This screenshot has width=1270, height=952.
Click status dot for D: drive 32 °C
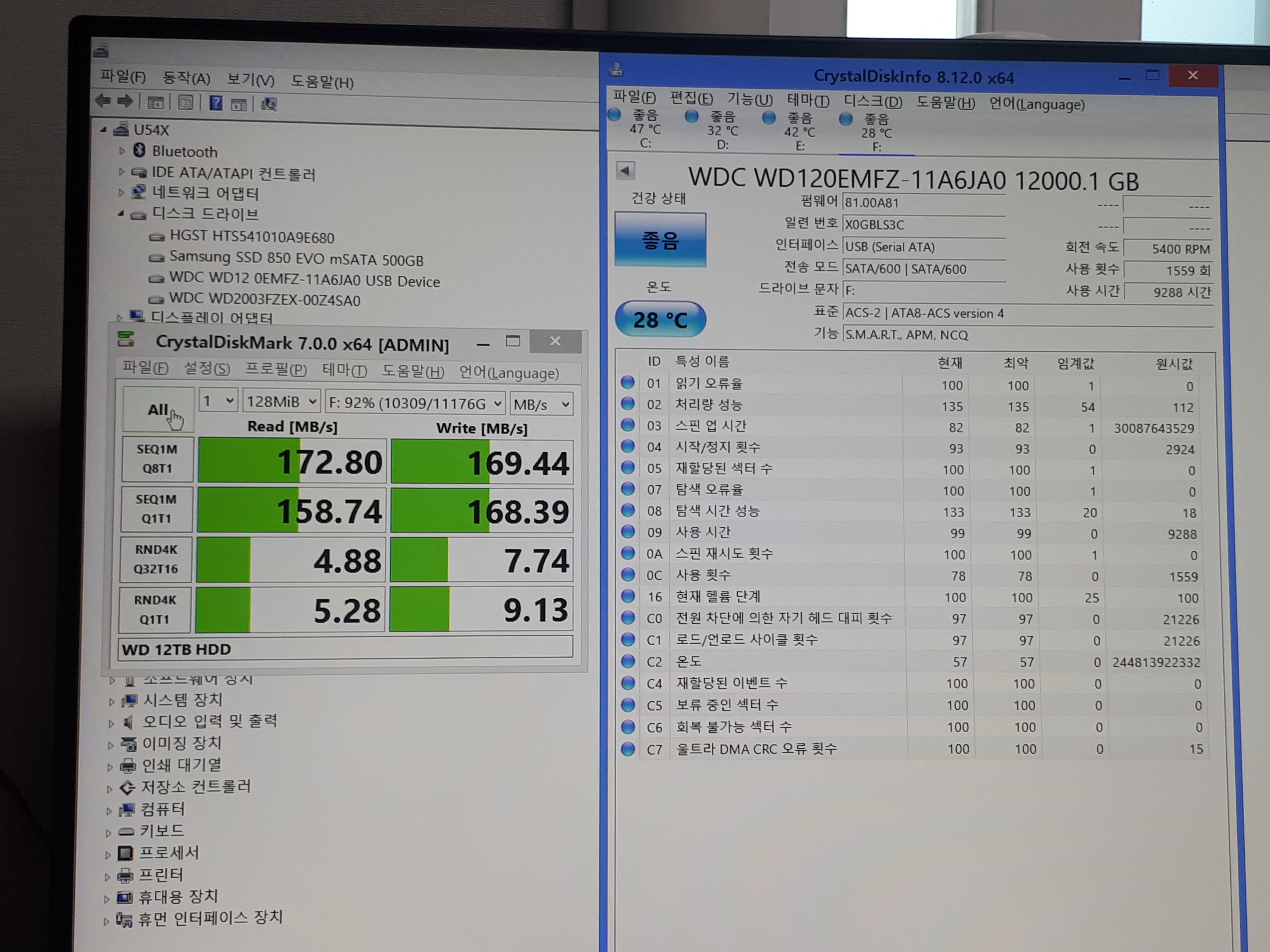[692, 117]
